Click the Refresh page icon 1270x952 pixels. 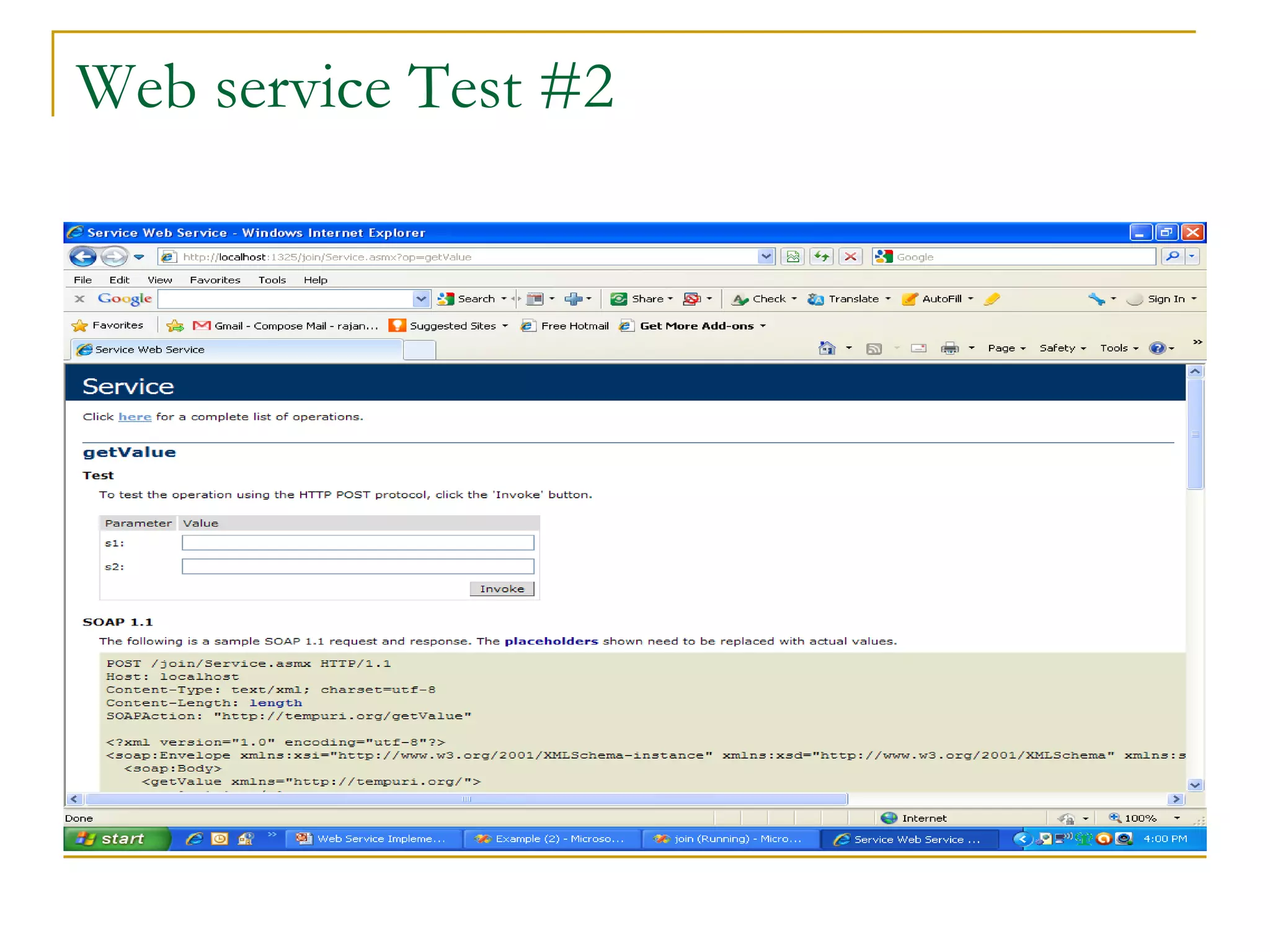pos(821,256)
